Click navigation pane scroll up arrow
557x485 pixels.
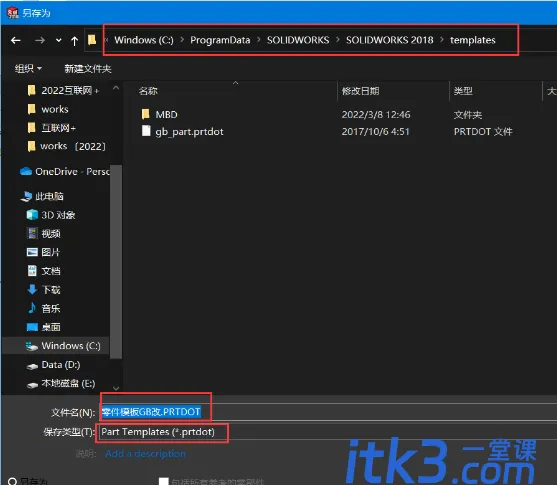(116, 87)
